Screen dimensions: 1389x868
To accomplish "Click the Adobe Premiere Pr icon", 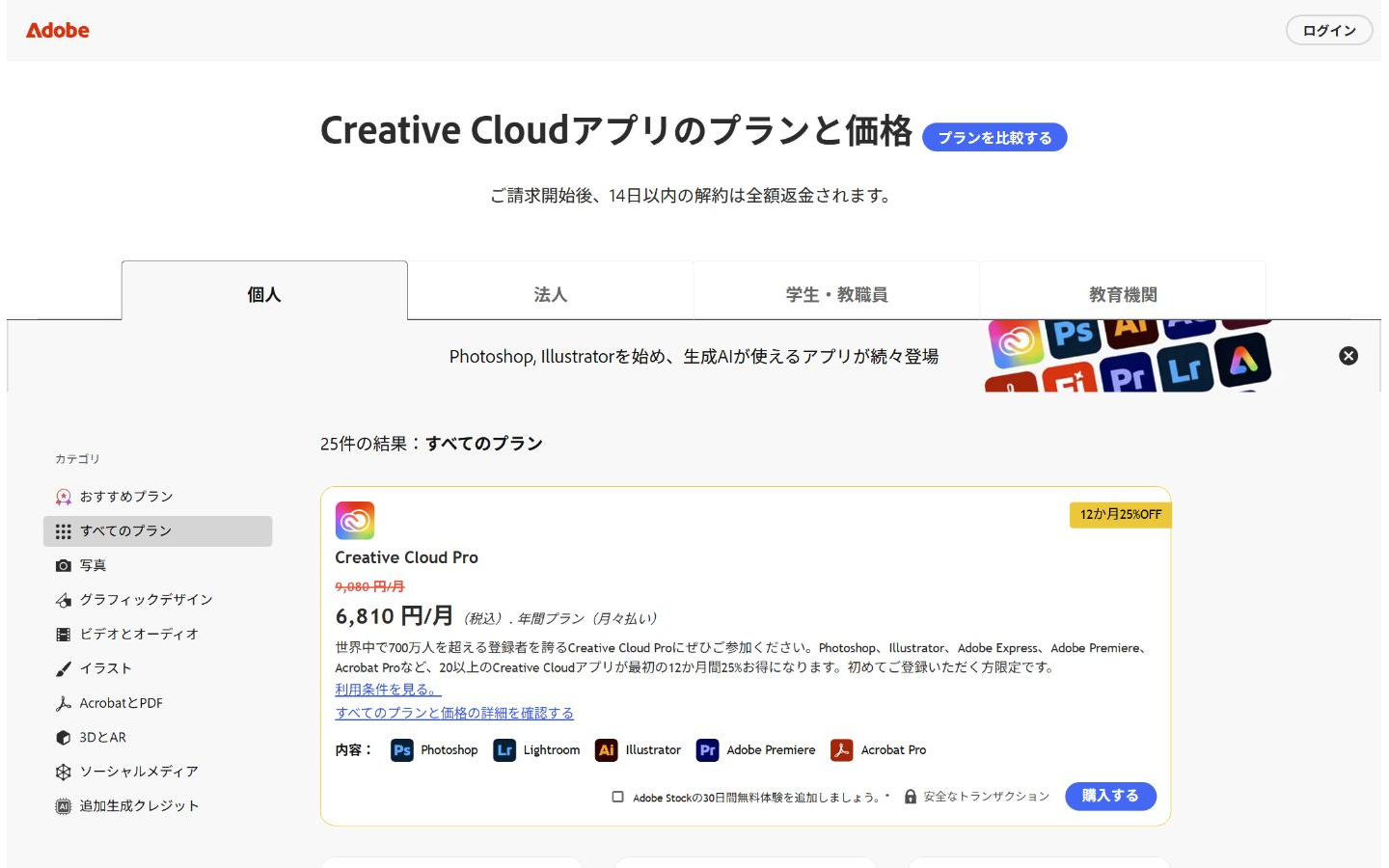I will (x=708, y=750).
